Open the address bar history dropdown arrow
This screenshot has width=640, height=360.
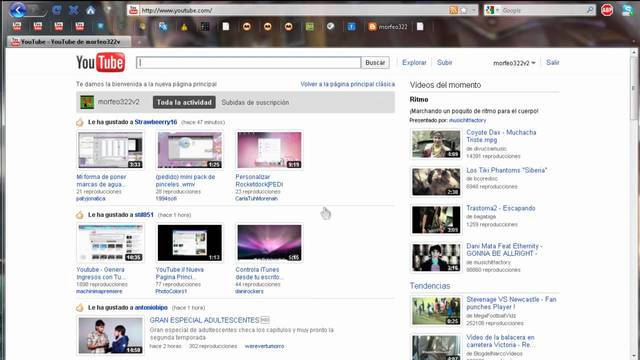(473, 10)
